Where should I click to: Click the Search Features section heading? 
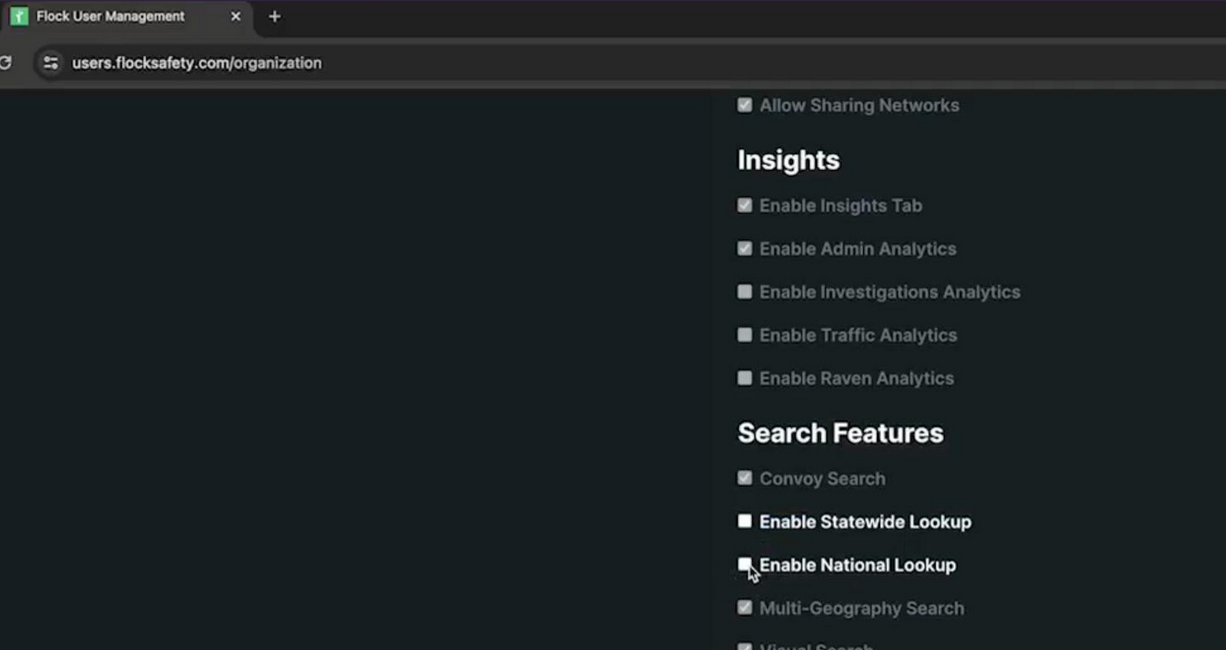[x=840, y=433]
